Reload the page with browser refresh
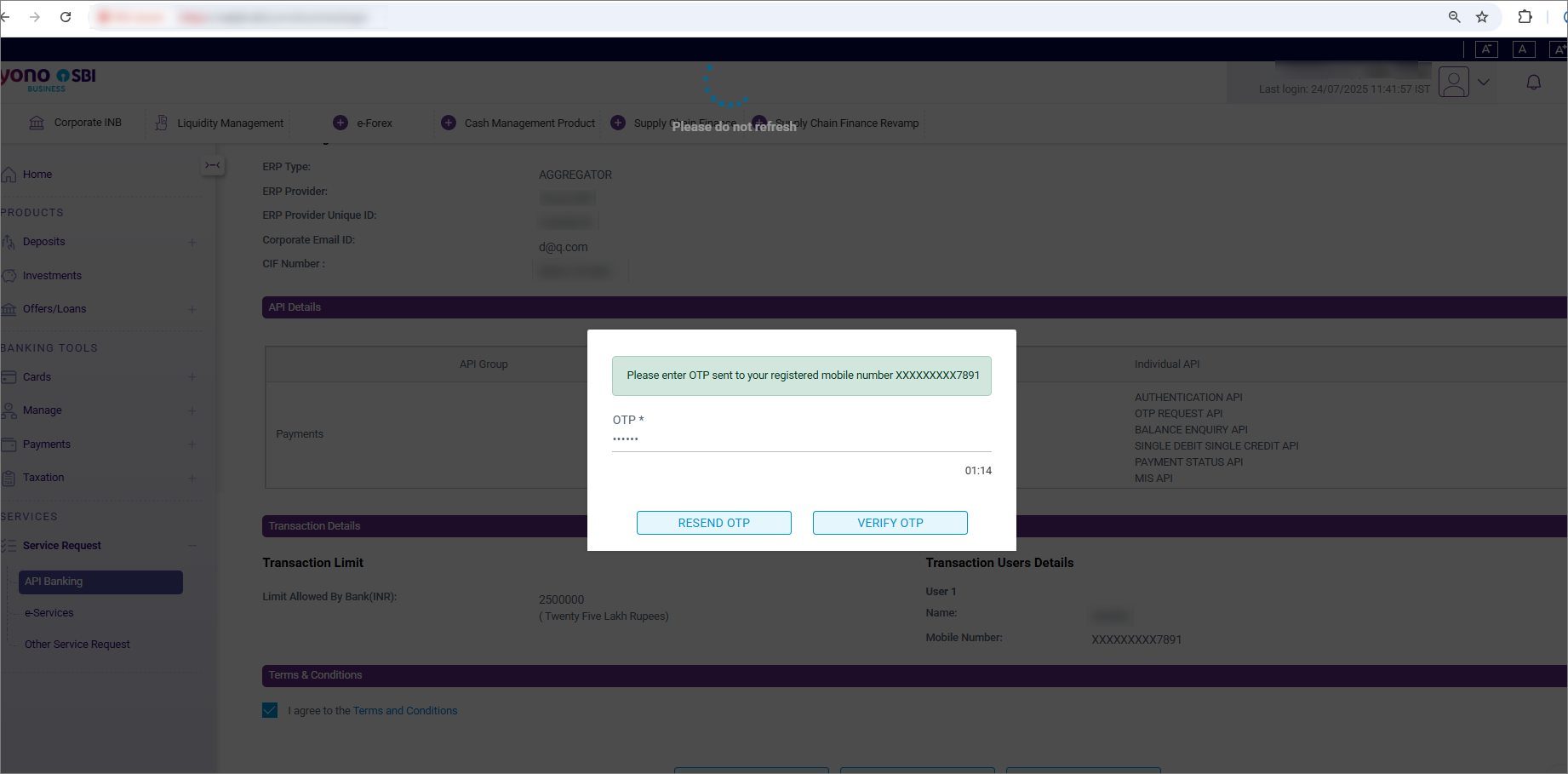This screenshot has width=1568, height=774. tap(66, 17)
